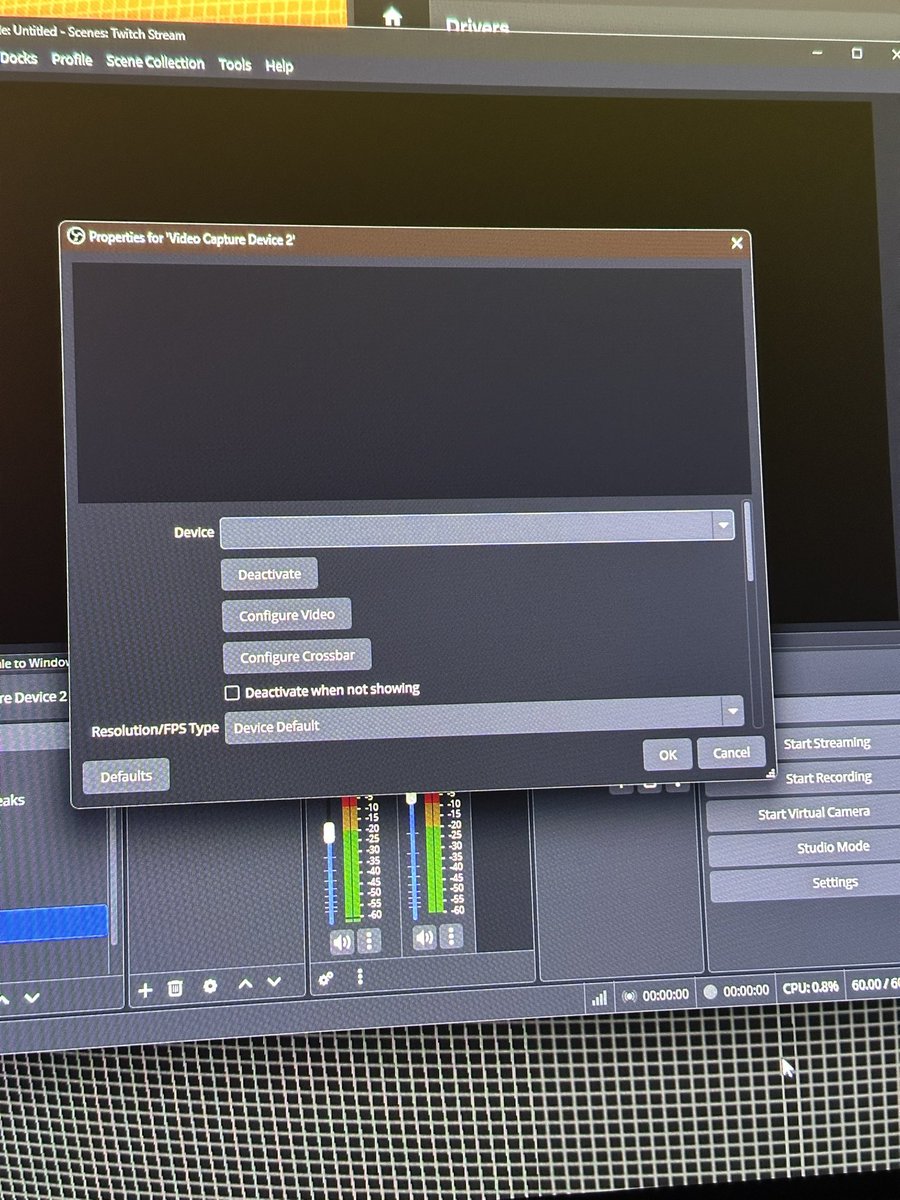The image size is (900, 1200).
Task: Open the Help menu
Action: coord(279,66)
